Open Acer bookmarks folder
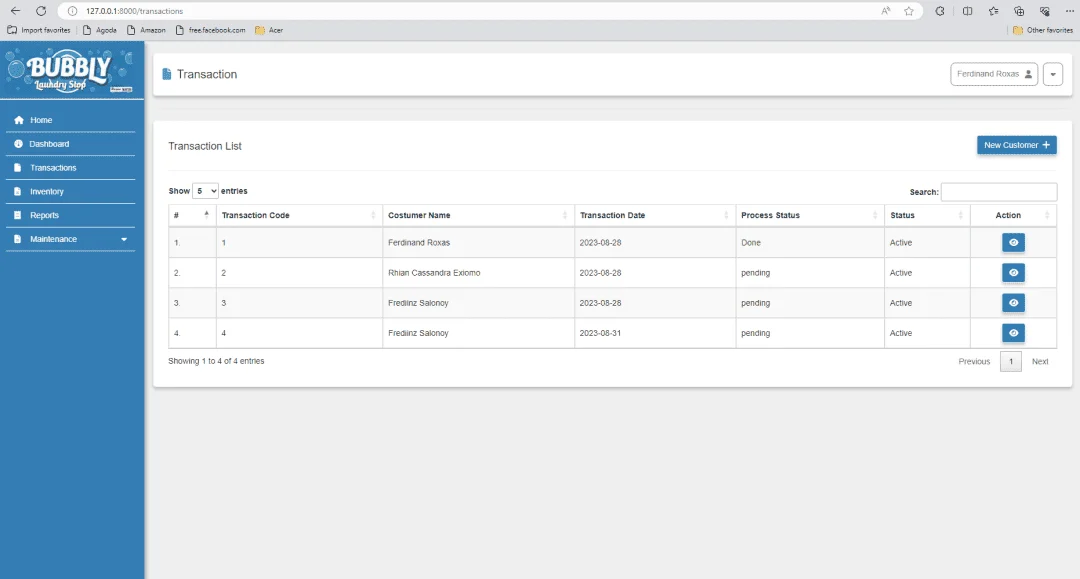This screenshot has height=579, width=1080. click(269, 30)
